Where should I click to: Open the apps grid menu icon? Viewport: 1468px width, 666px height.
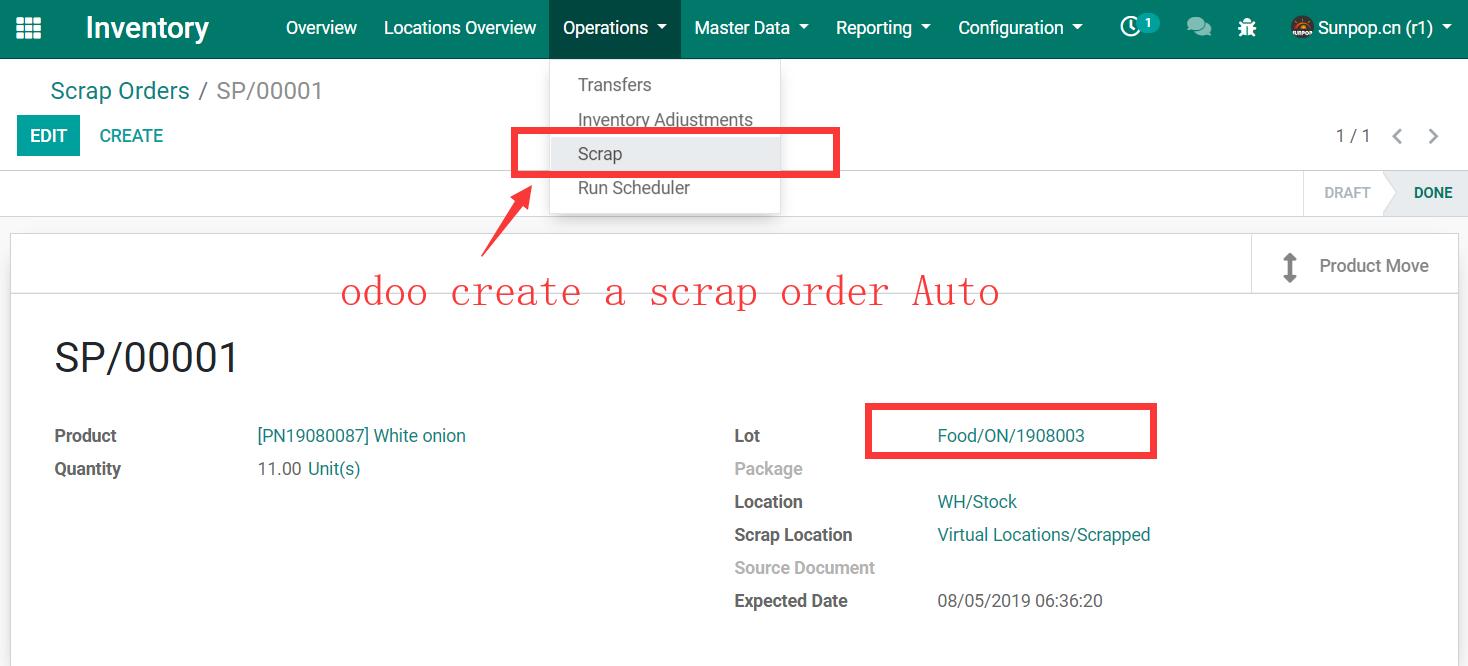29,28
